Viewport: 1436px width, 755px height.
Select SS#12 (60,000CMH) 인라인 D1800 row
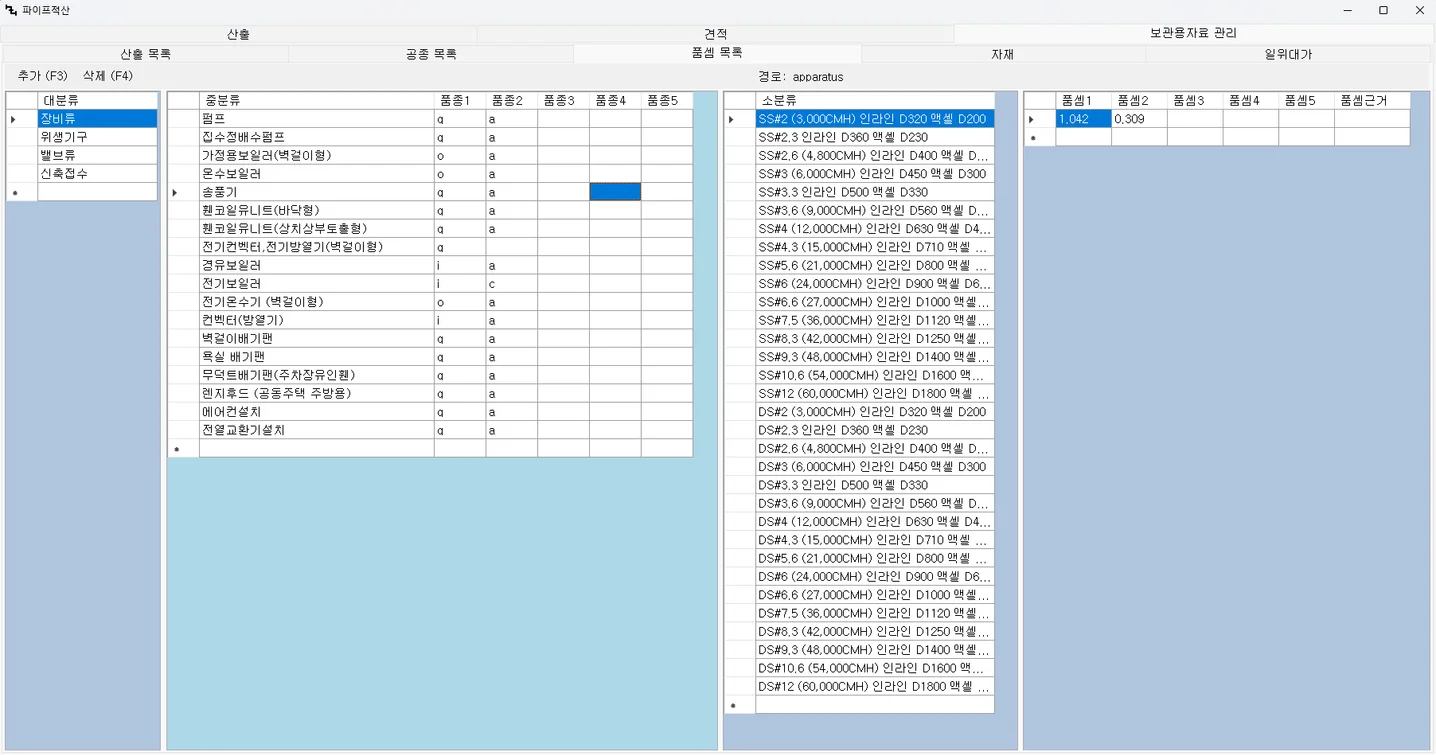tap(874, 394)
